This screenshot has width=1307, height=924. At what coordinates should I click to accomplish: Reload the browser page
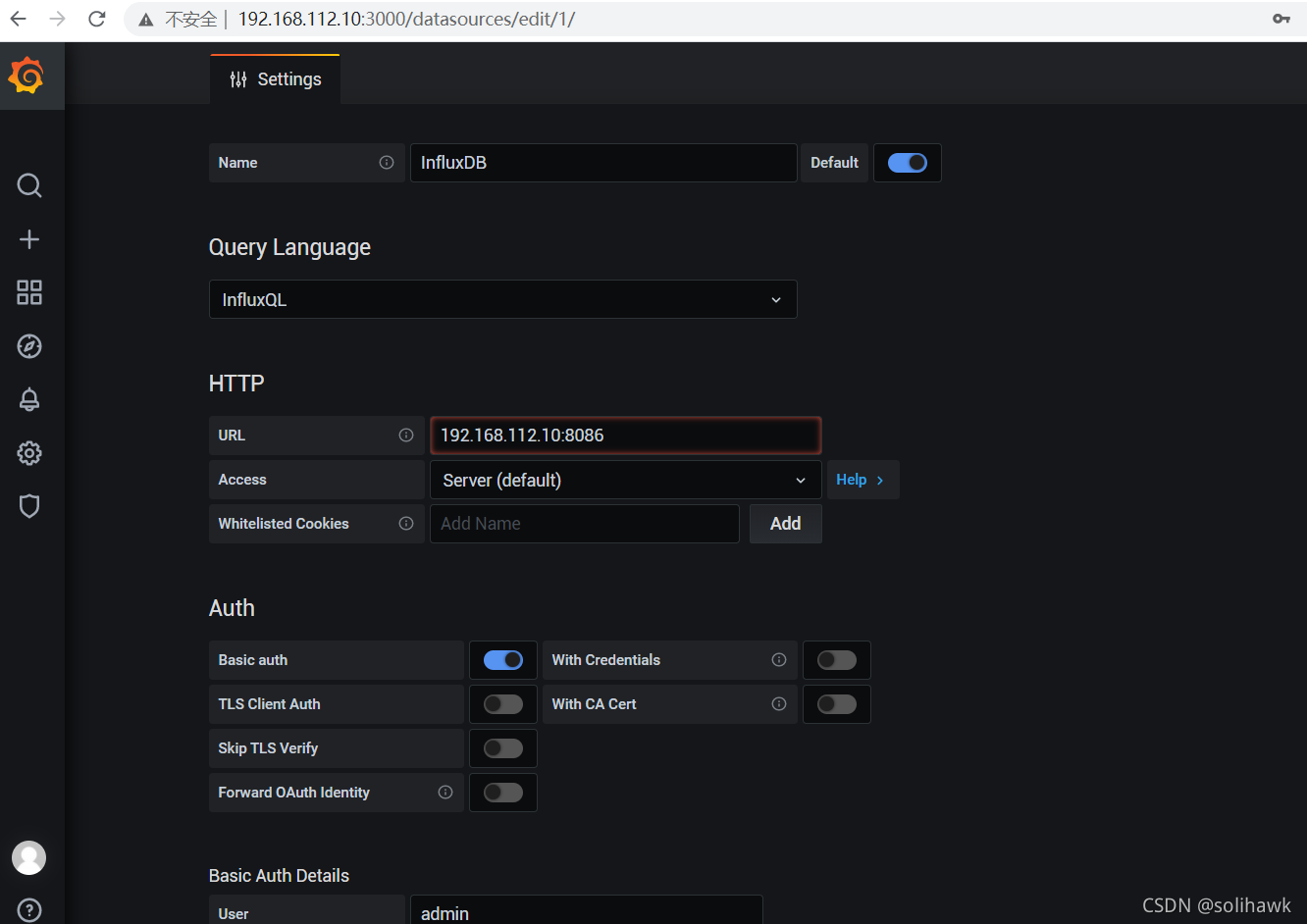96,19
